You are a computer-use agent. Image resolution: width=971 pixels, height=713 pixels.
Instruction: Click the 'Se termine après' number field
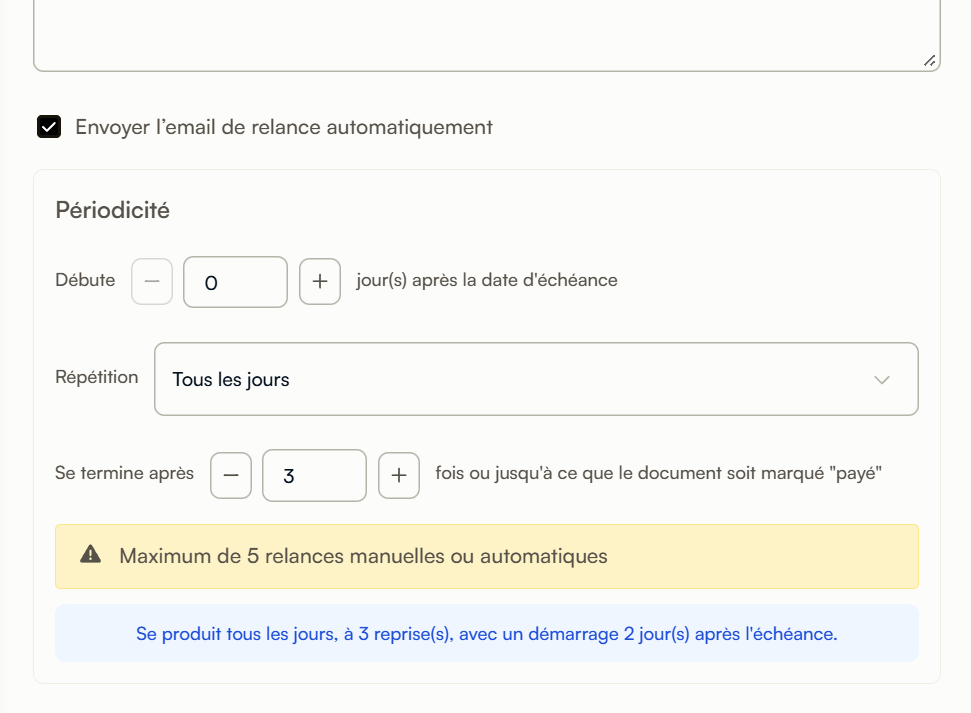click(x=315, y=475)
